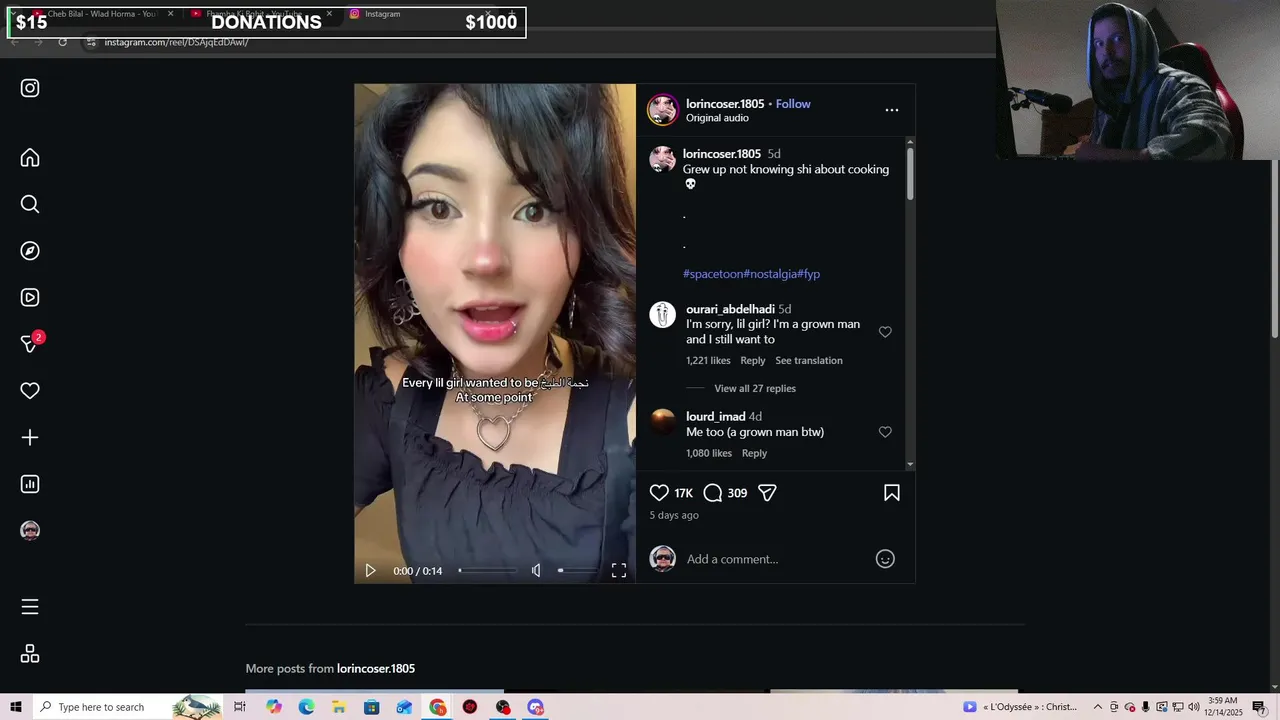Image resolution: width=1280 pixels, height=720 pixels.
Task: Like ourari_abdelhadi's comment
Action: click(885, 332)
